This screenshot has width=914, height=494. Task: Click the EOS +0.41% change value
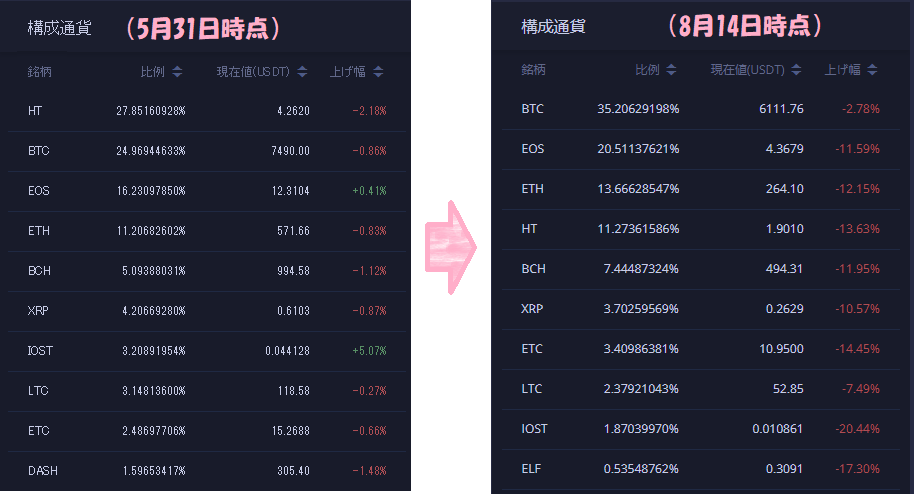click(x=369, y=191)
